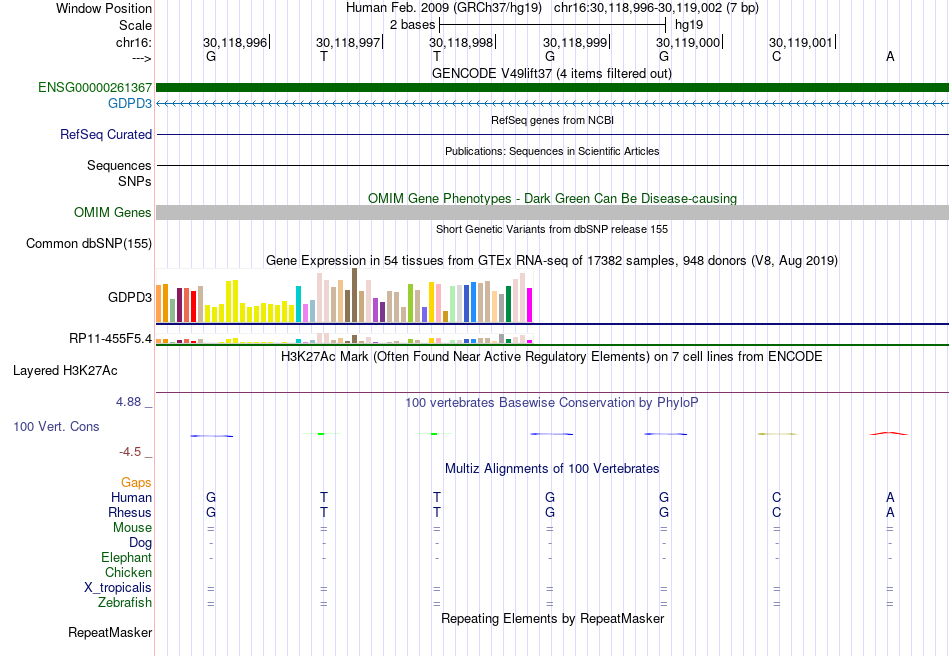Select the Human species row label
950x656 pixels.
tap(131, 497)
